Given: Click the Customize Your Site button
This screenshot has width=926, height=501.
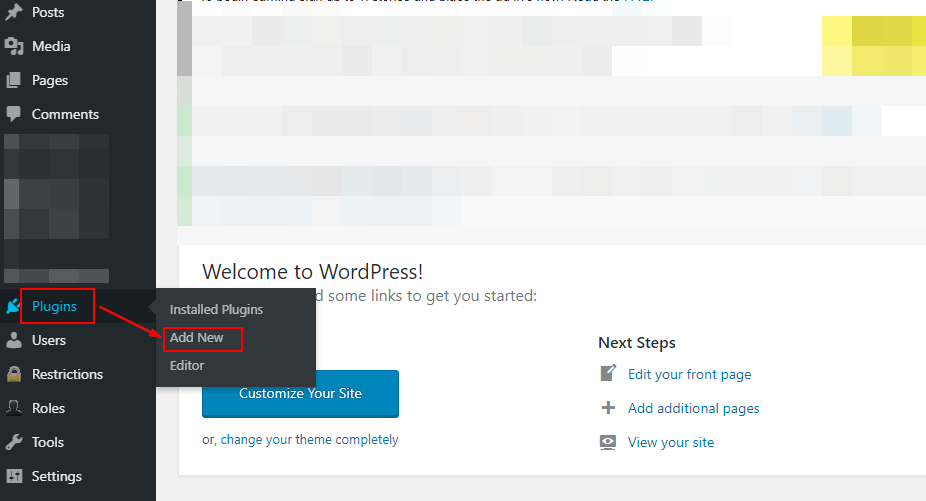Looking at the screenshot, I should pyautogui.click(x=300, y=393).
